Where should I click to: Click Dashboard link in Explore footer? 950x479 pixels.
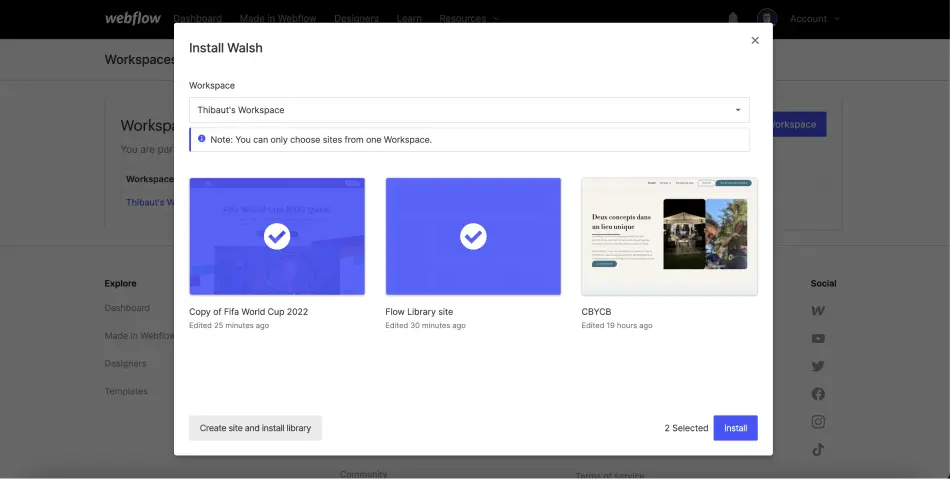pos(127,308)
